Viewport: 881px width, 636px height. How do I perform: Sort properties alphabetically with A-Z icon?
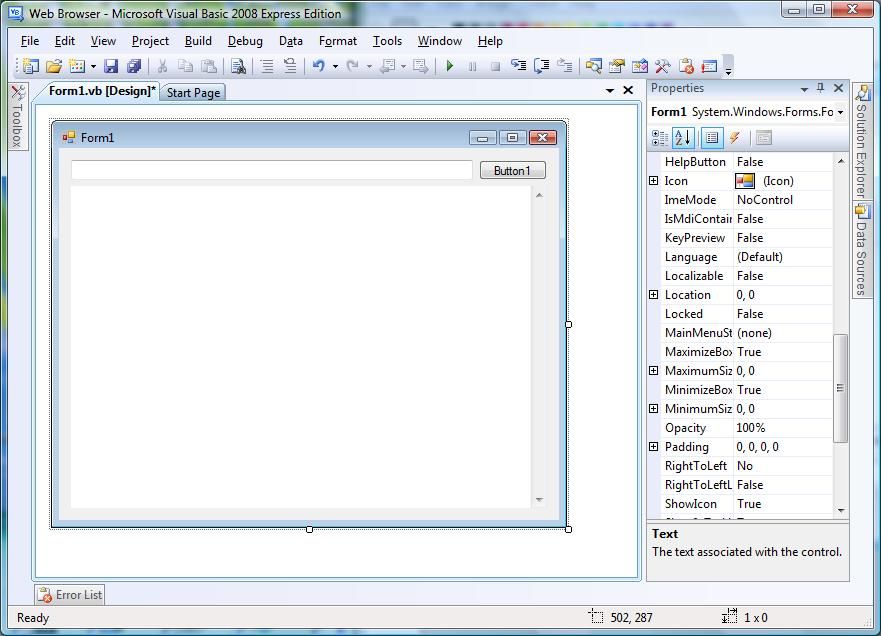point(683,138)
